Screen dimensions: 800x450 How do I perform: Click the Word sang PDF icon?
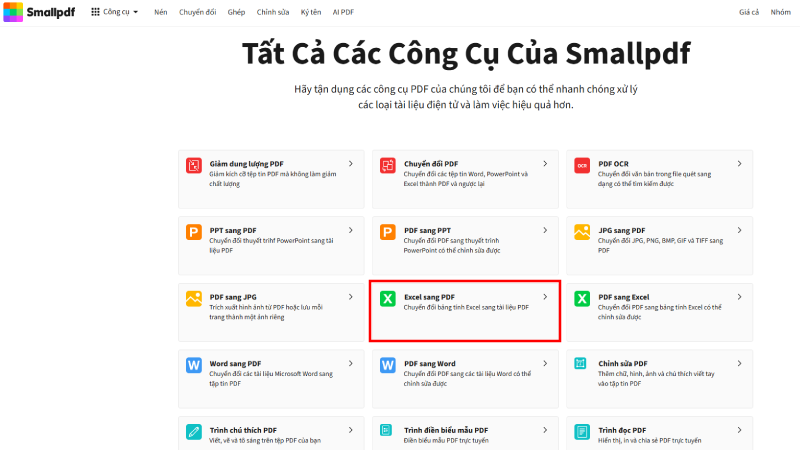click(x=194, y=365)
